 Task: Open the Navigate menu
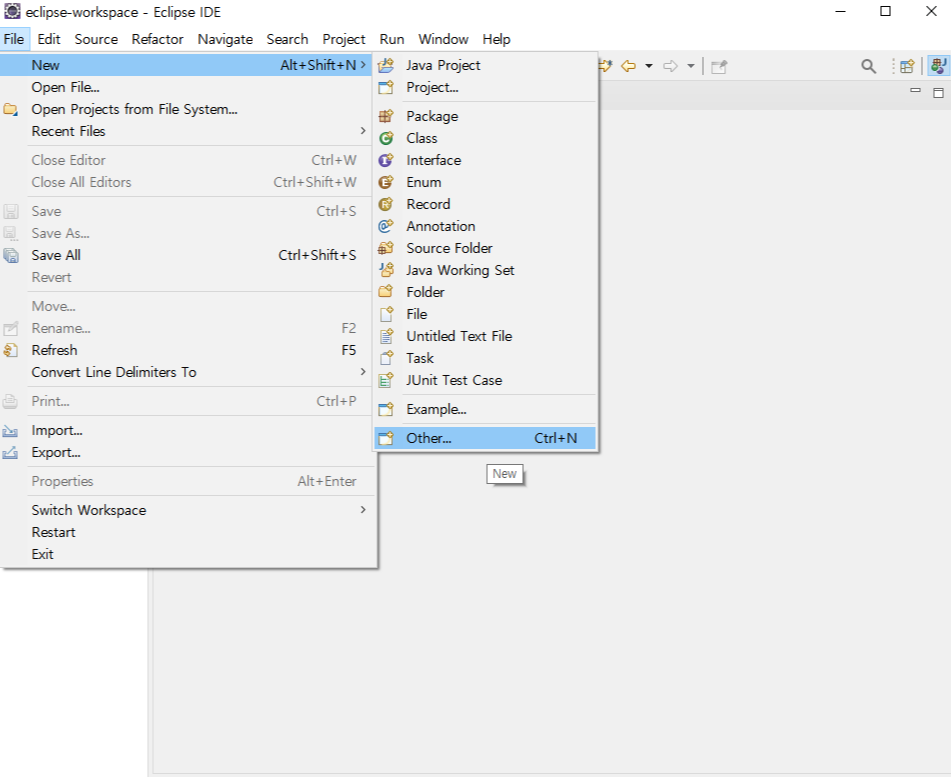[225, 39]
